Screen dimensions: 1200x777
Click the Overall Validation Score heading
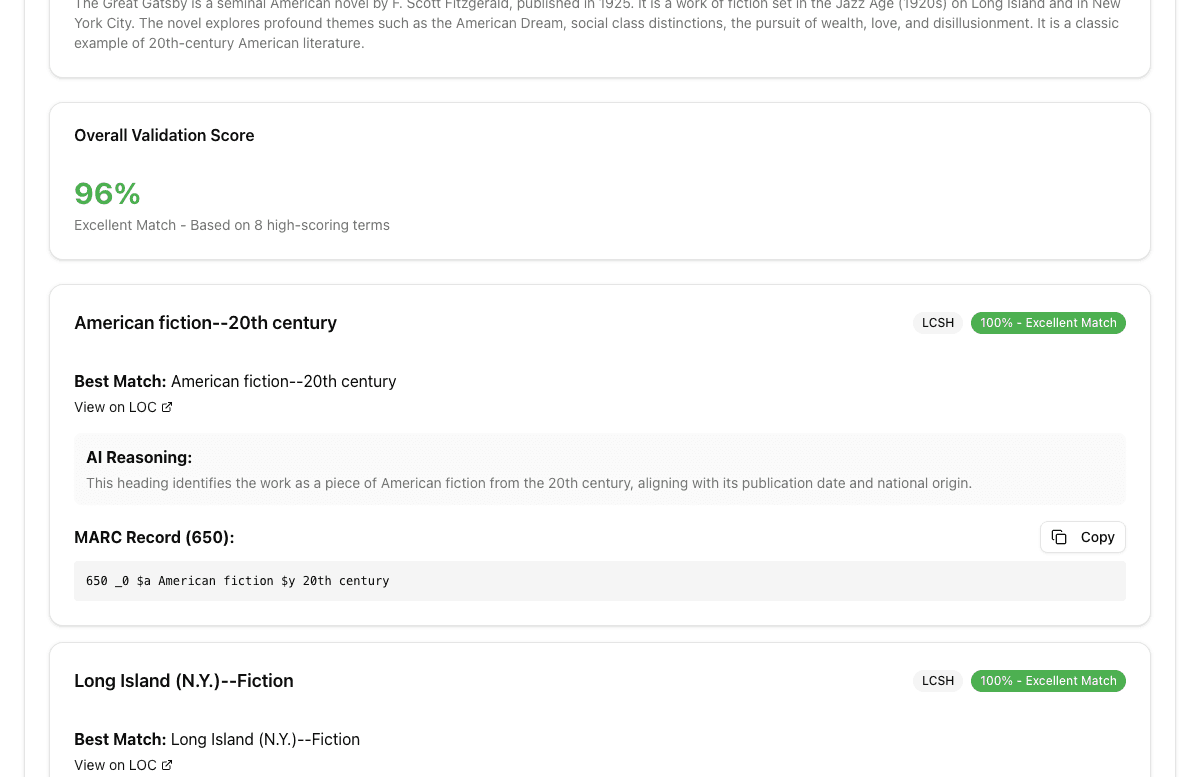pyautogui.click(x=164, y=135)
